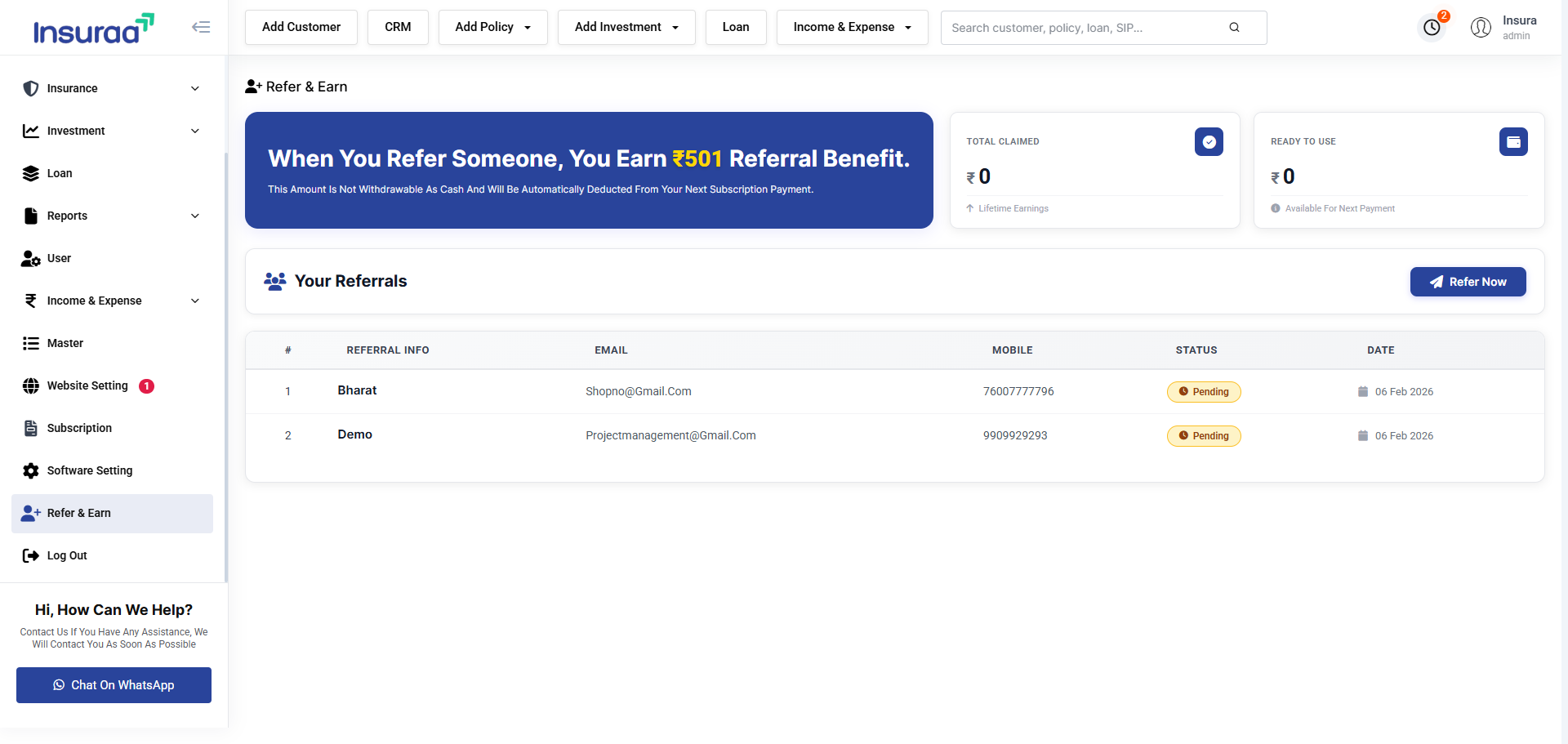Open the Add Investment dropdown
This screenshot has width=1568, height=744.
(x=626, y=27)
